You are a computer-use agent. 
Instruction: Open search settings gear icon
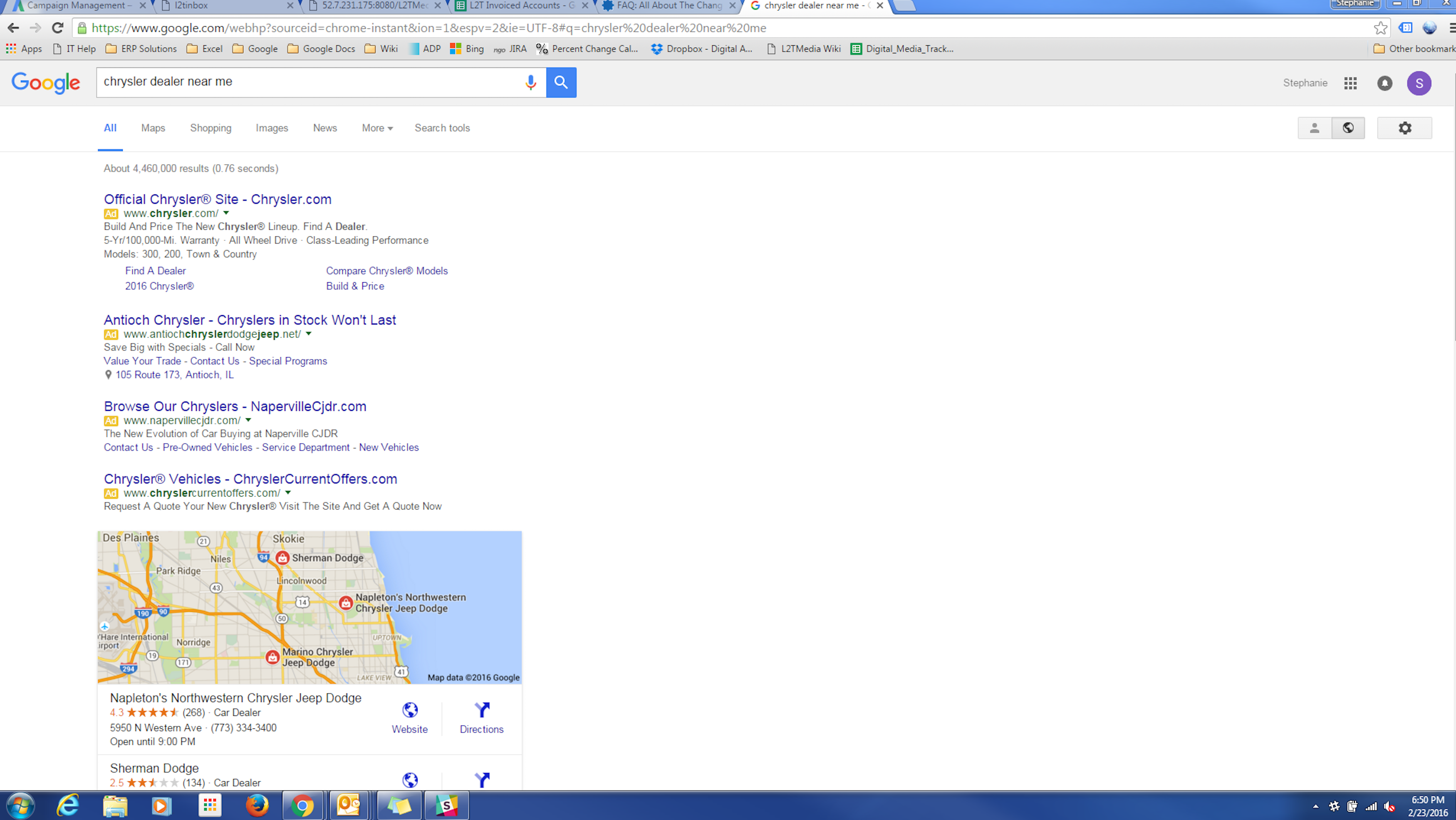[1404, 128]
